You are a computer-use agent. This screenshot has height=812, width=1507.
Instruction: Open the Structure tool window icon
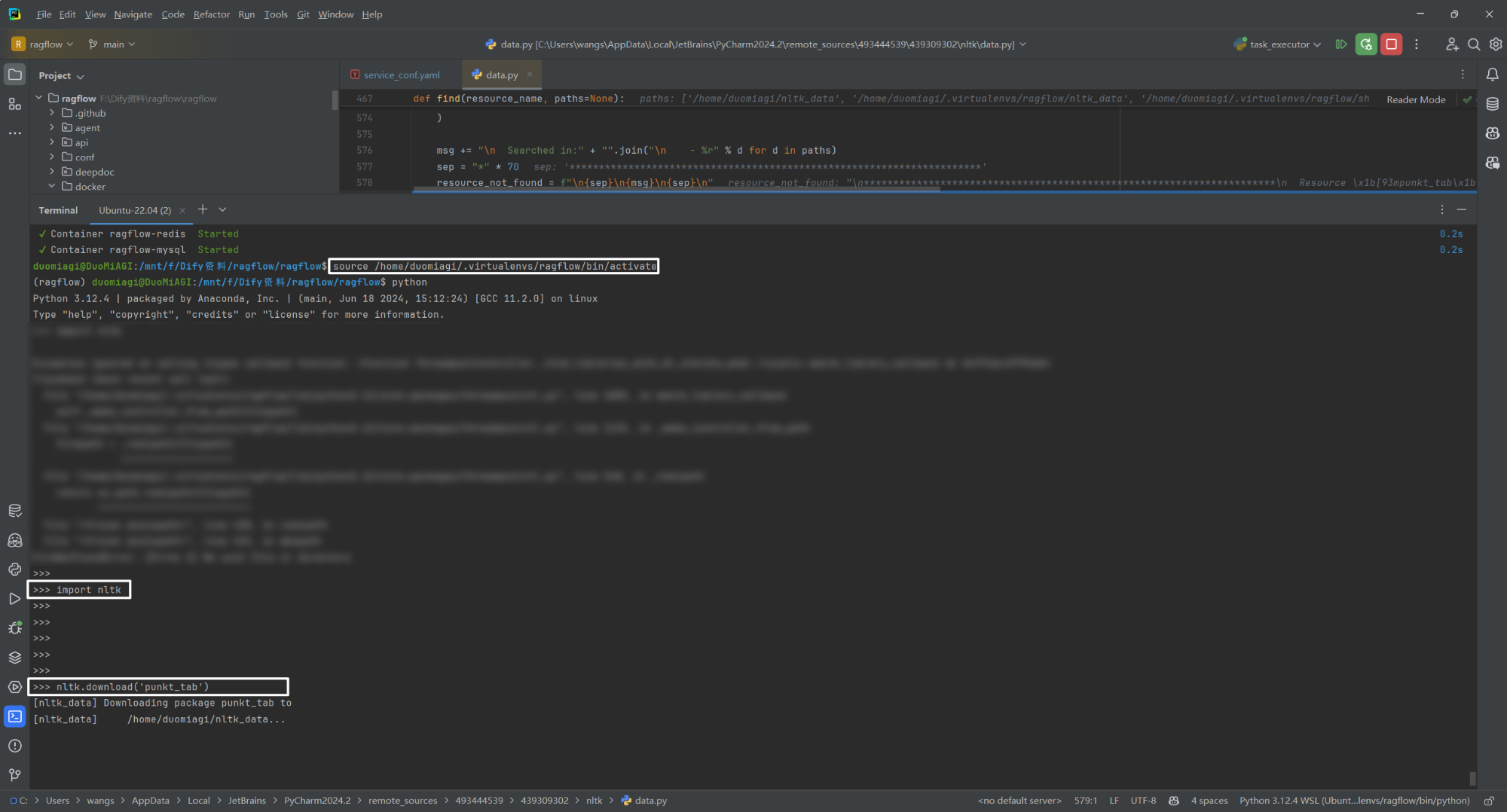(15, 104)
